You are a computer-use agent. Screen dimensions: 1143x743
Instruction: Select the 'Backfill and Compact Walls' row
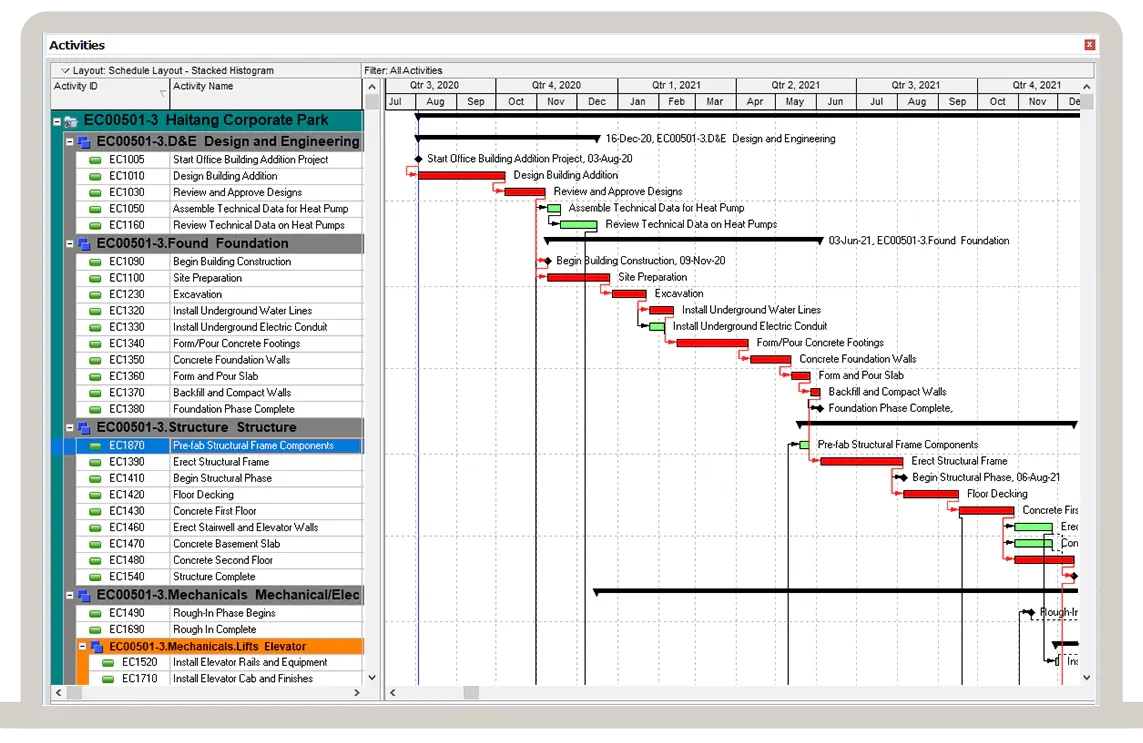(219, 393)
